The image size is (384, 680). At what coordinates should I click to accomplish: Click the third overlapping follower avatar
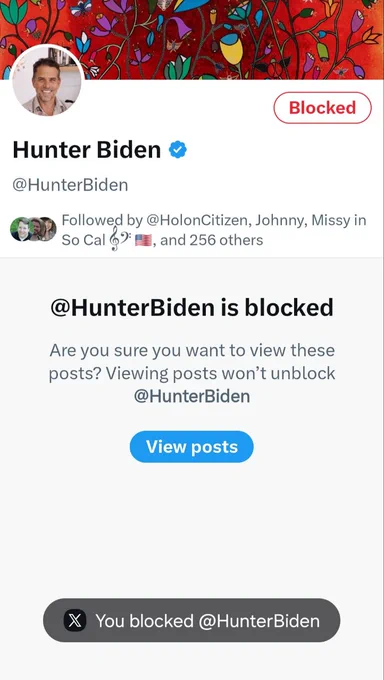tap(49, 229)
